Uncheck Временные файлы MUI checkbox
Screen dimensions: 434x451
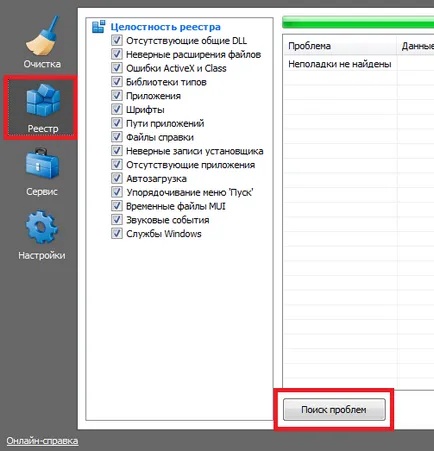[117, 206]
